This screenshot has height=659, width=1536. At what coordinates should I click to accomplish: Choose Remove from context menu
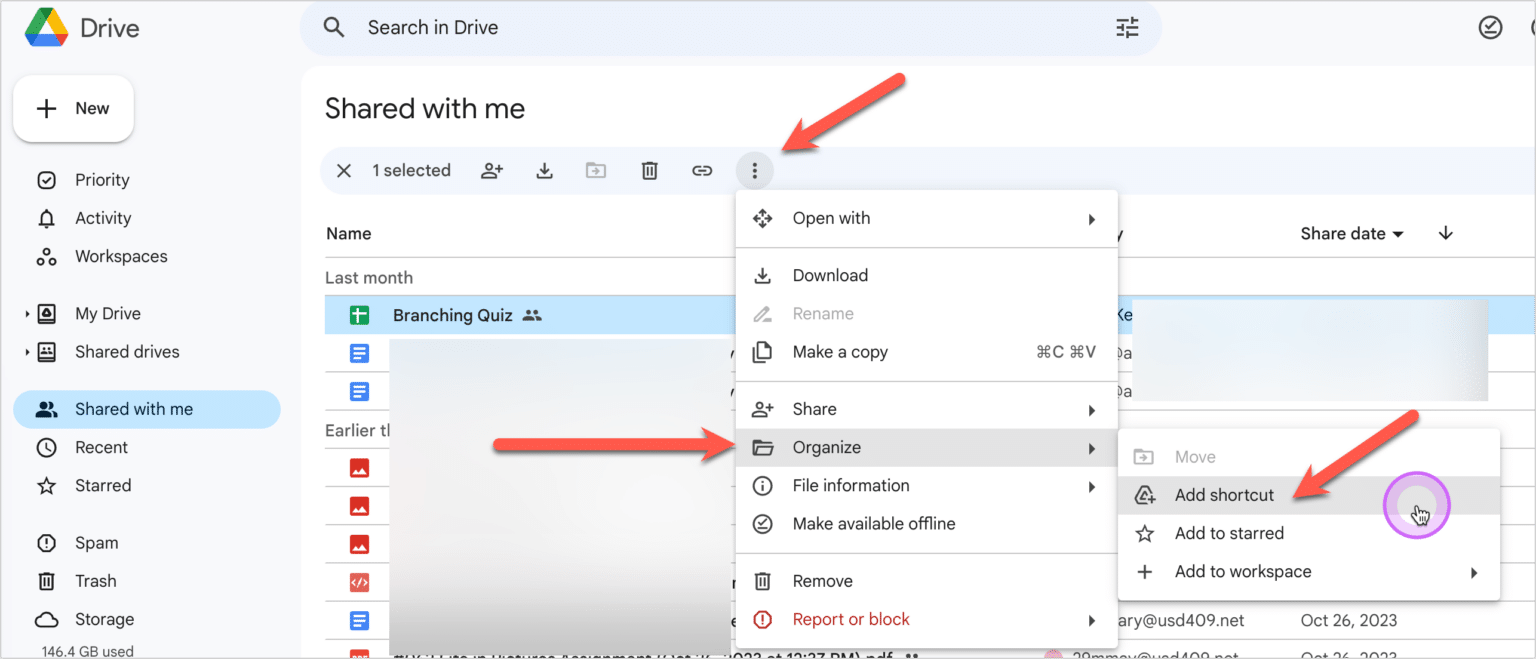pos(926,581)
